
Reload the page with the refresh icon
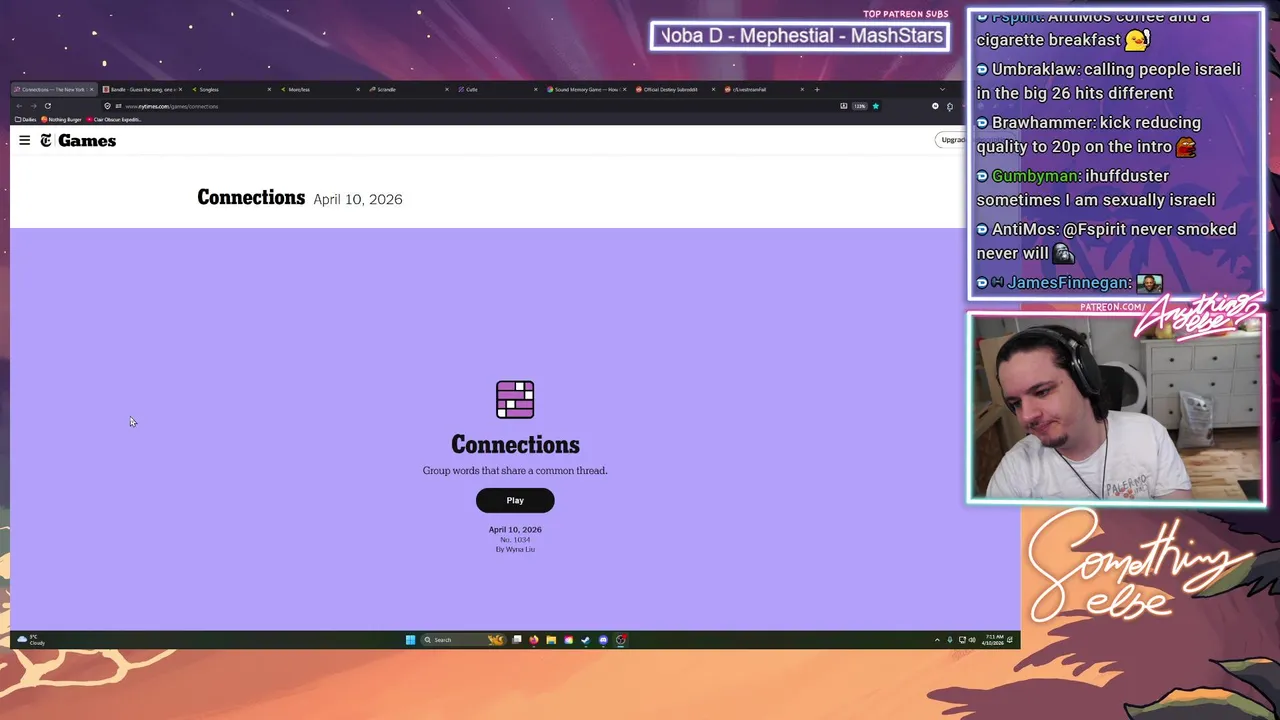click(47, 106)
